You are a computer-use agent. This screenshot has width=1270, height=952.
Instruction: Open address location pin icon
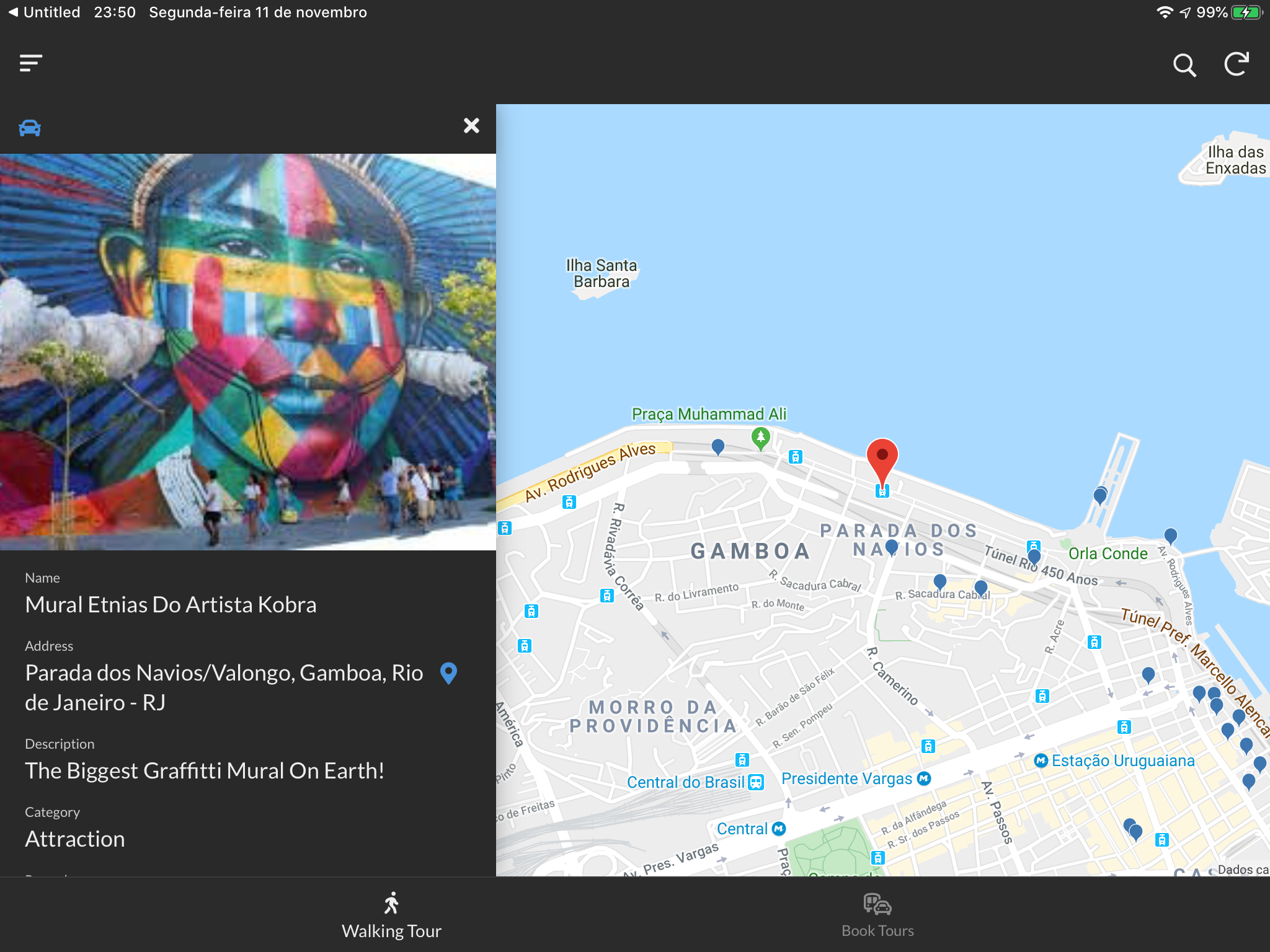[448, 673]
